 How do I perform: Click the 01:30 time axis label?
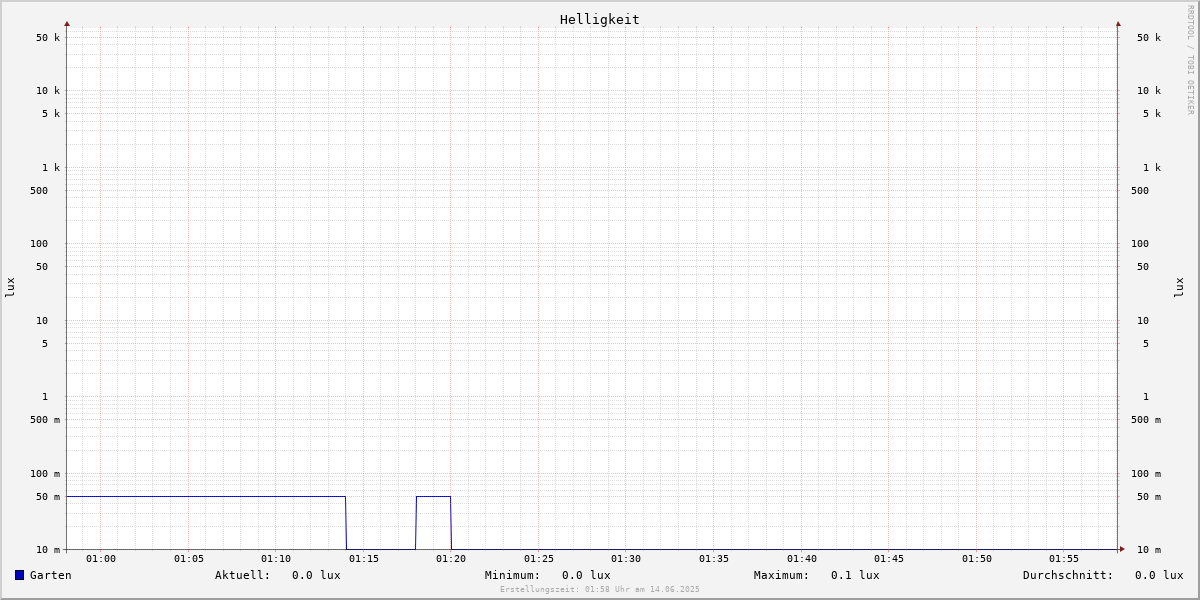(626, 559)
